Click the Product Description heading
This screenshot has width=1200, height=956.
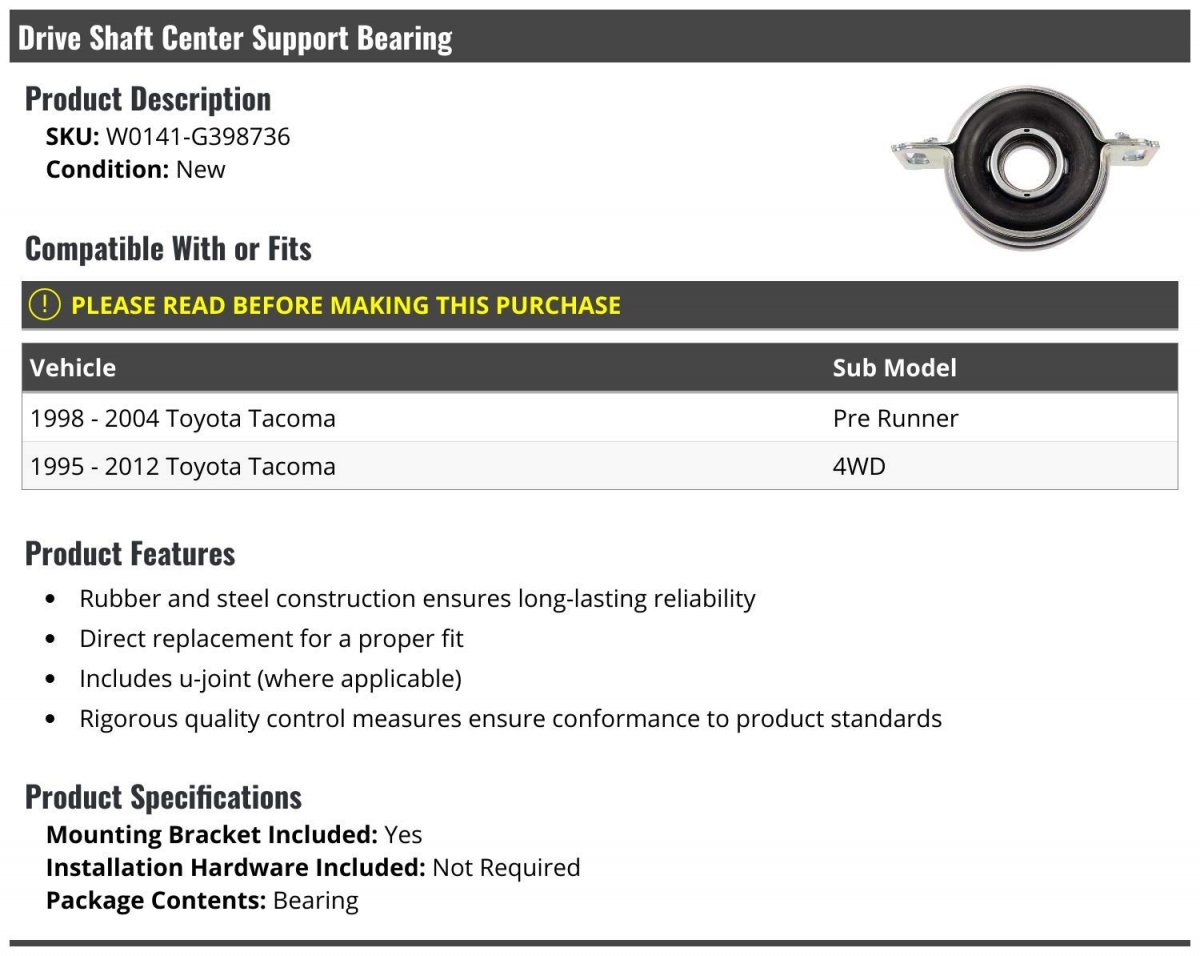[x=148, y=99]
